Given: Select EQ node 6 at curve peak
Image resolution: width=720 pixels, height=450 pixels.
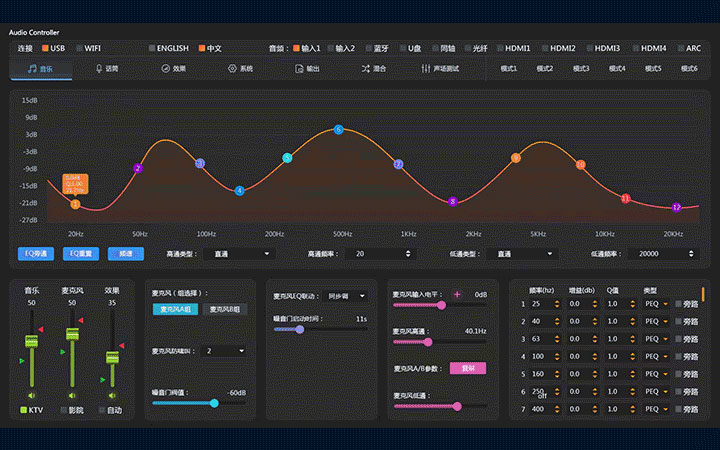Looking at the screenshot, I should 338,129.
